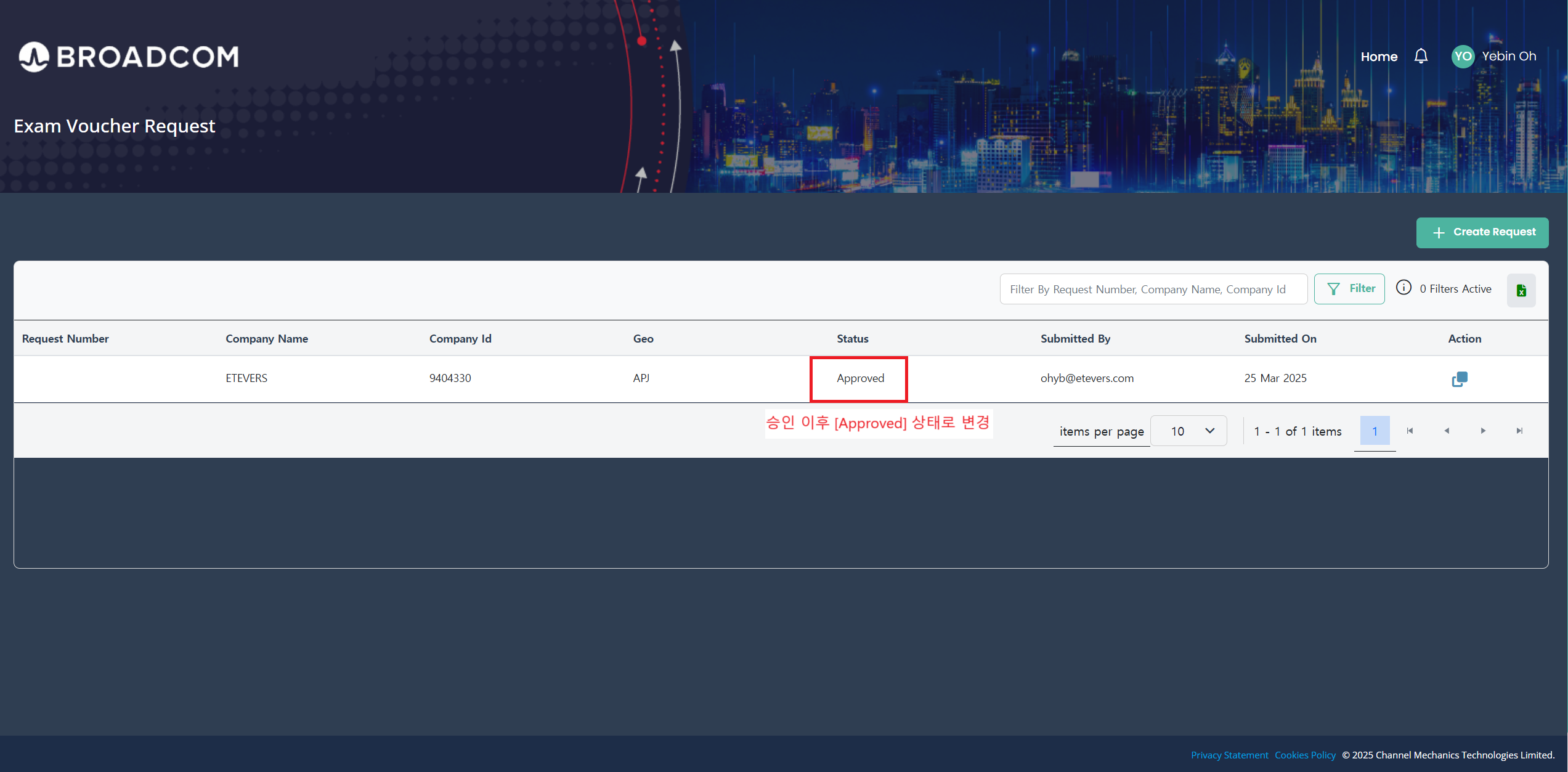
Task: Focus the request number filter field
Action: pos(1153,289)
